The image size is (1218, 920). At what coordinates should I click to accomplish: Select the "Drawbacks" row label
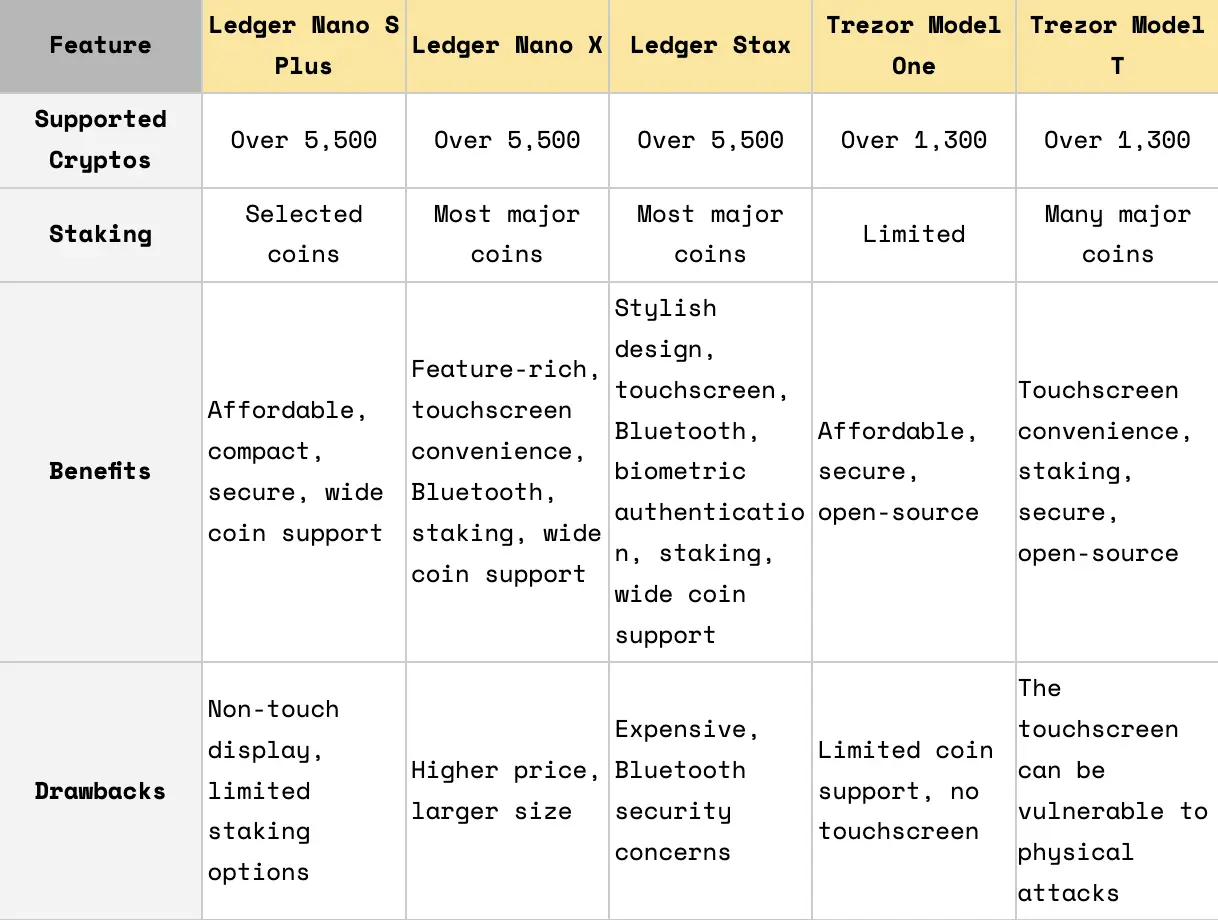pos(100,791)
